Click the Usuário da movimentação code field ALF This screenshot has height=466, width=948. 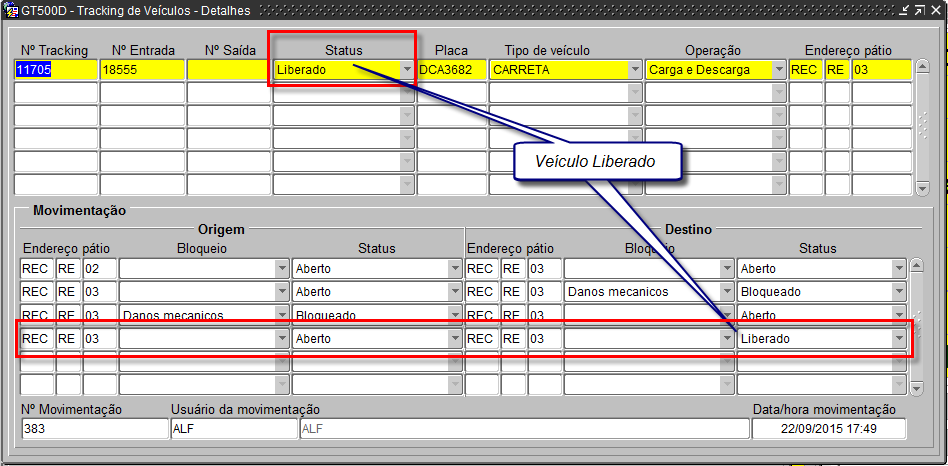tap(234, 429)
